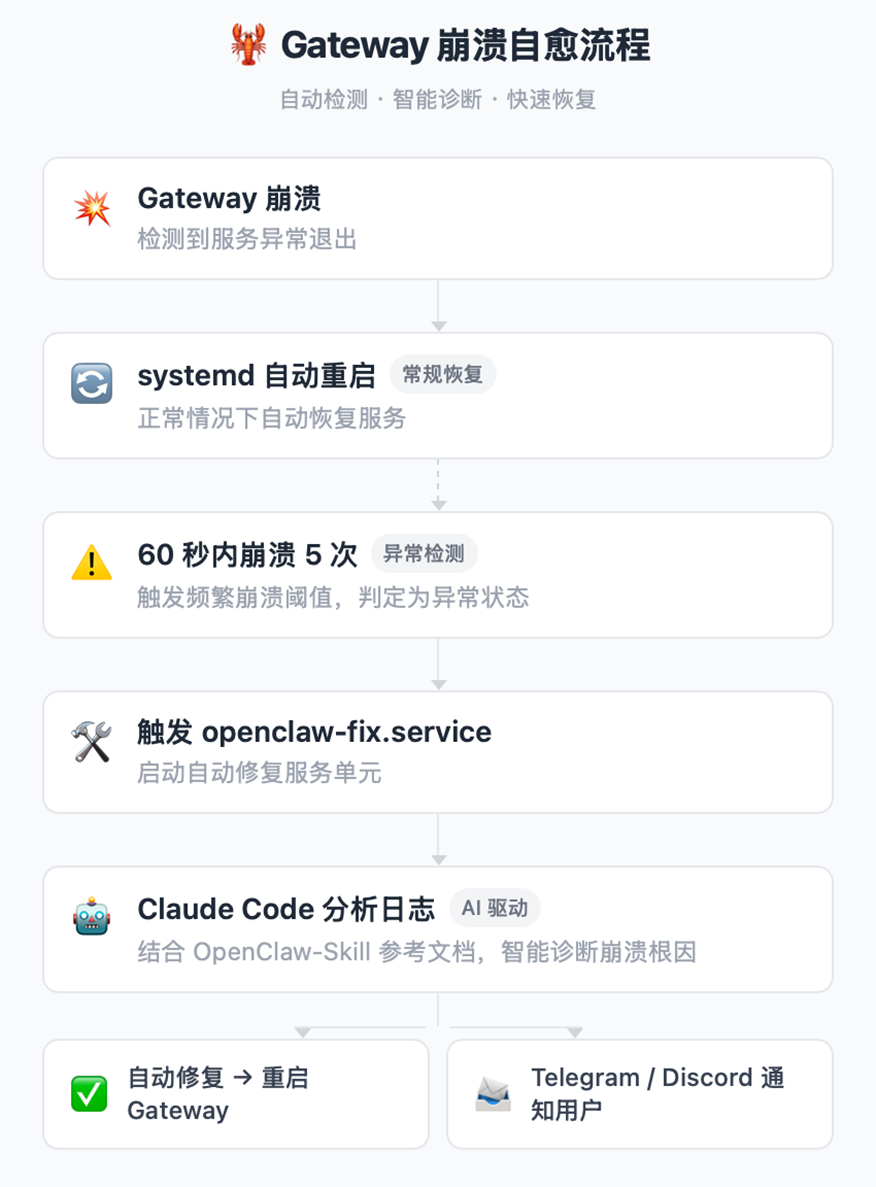Click the yellow warning triangle icon
This screenshot has height=1187, width=876.
(92, 563)
